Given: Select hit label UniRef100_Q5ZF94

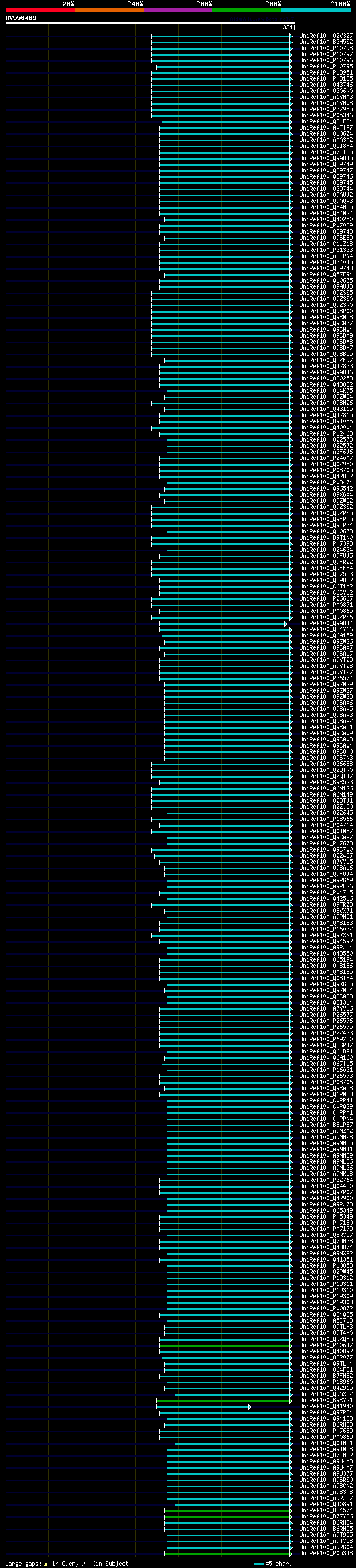Looking at the screenshot, I should pos(326,275).
